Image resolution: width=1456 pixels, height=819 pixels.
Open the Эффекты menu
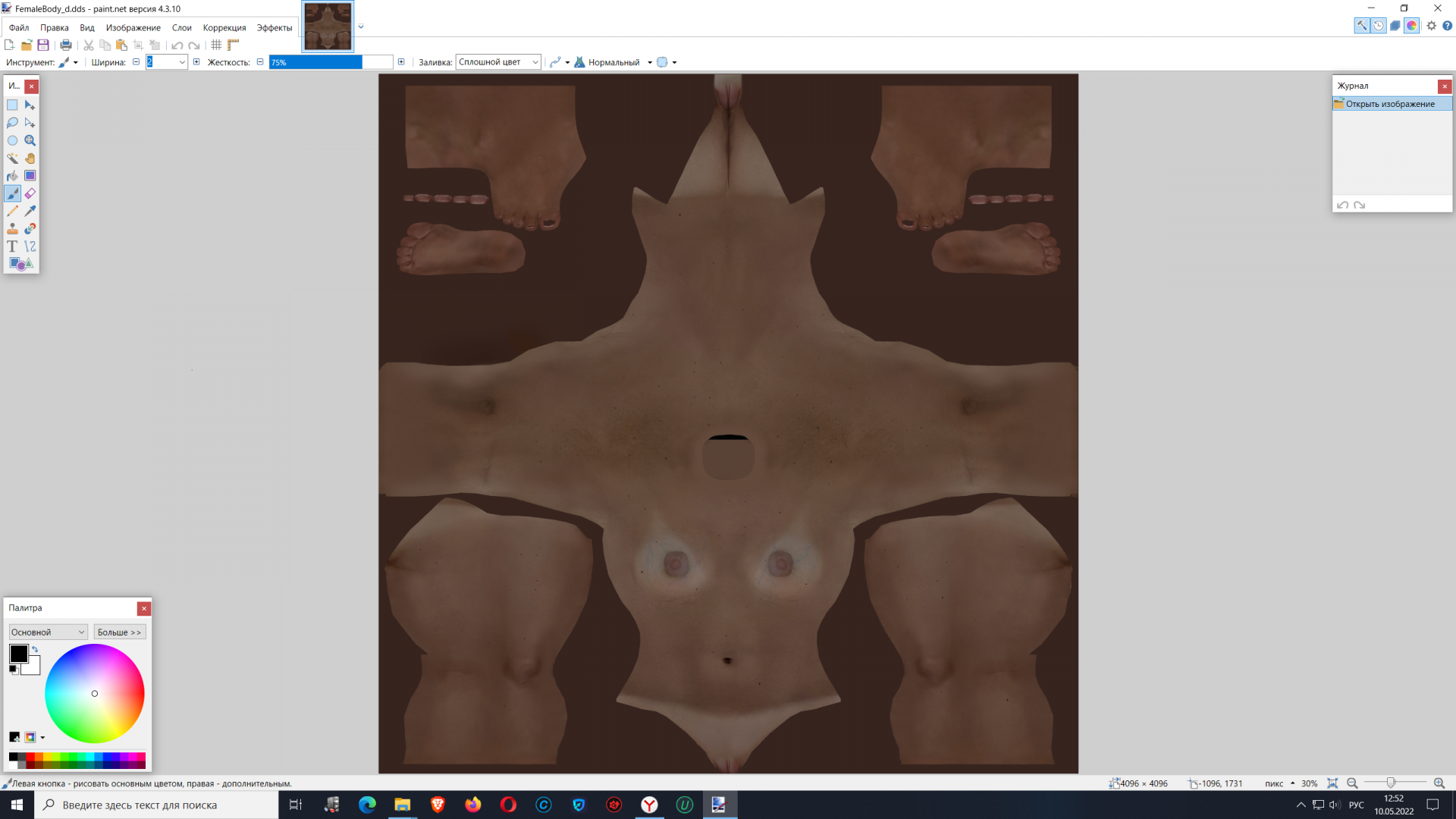274,28
